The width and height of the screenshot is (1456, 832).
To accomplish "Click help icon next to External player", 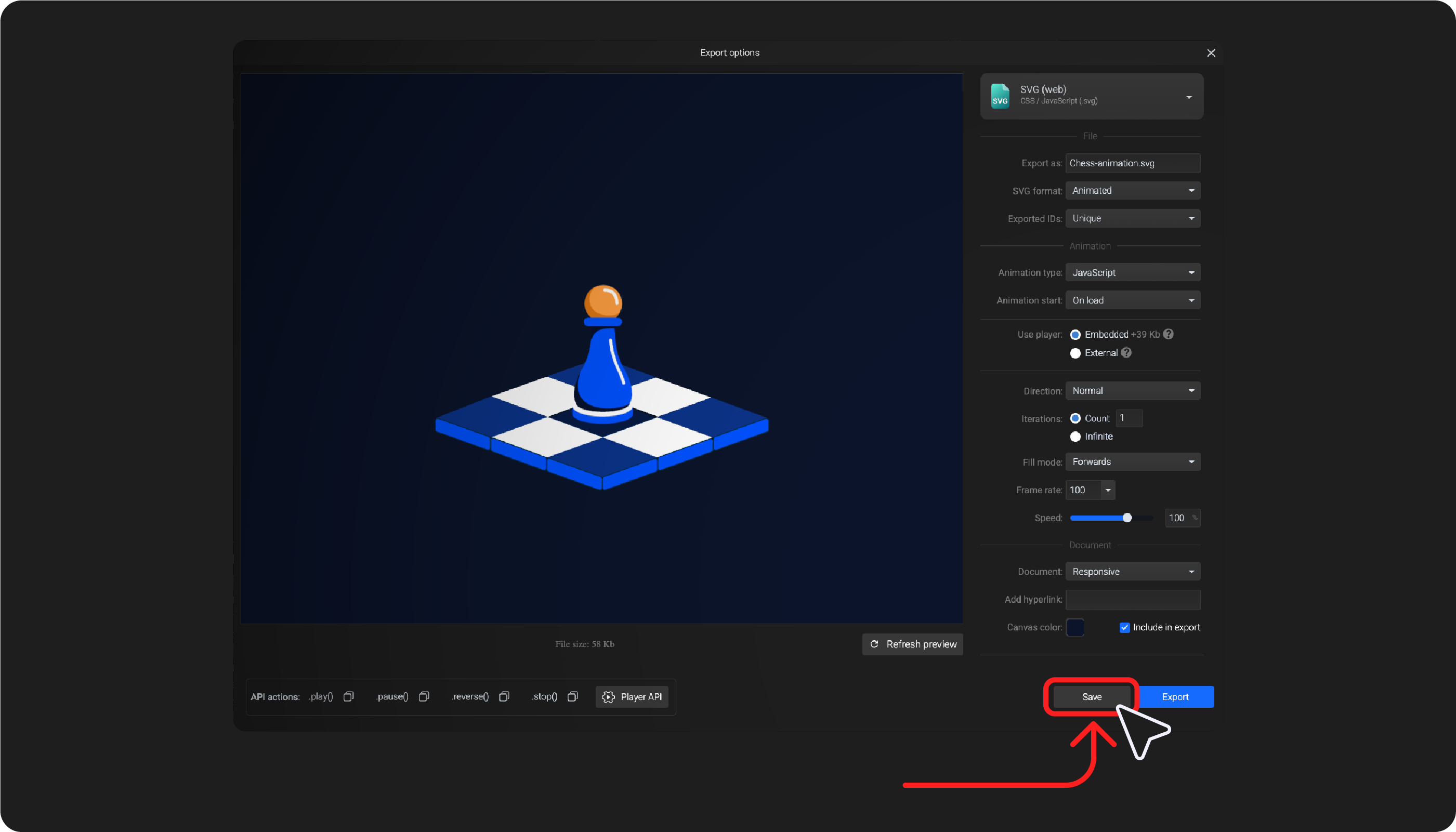I will 1126,352.
